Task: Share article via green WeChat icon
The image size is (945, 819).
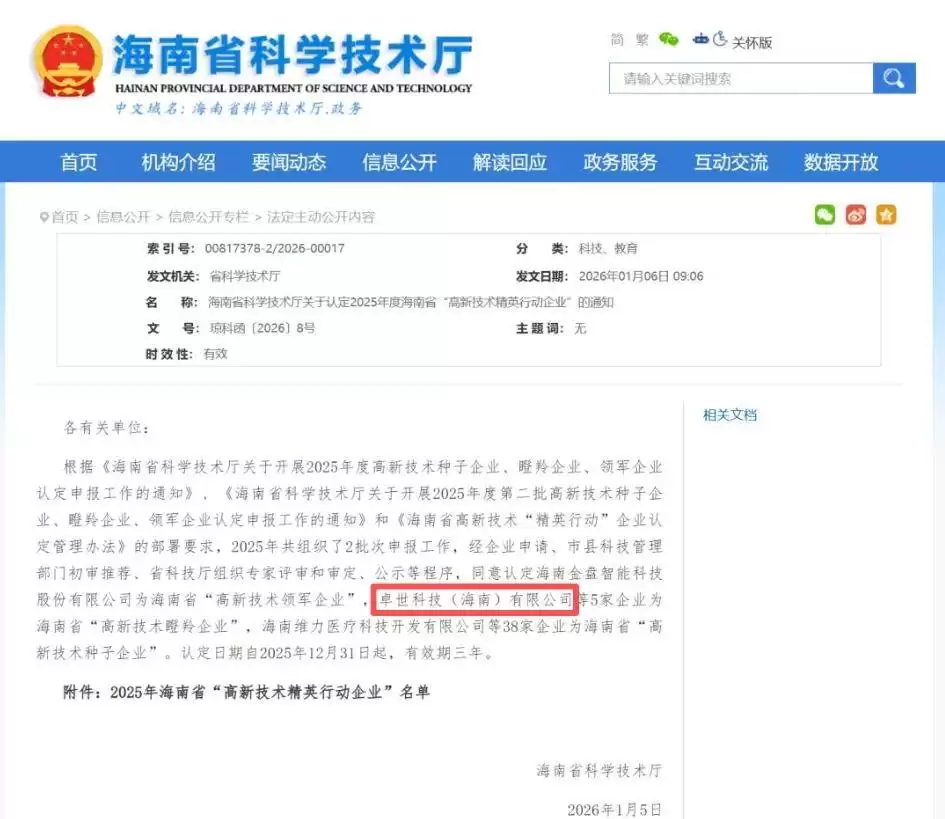Action: pyautogui.click(x=824, y=215)
